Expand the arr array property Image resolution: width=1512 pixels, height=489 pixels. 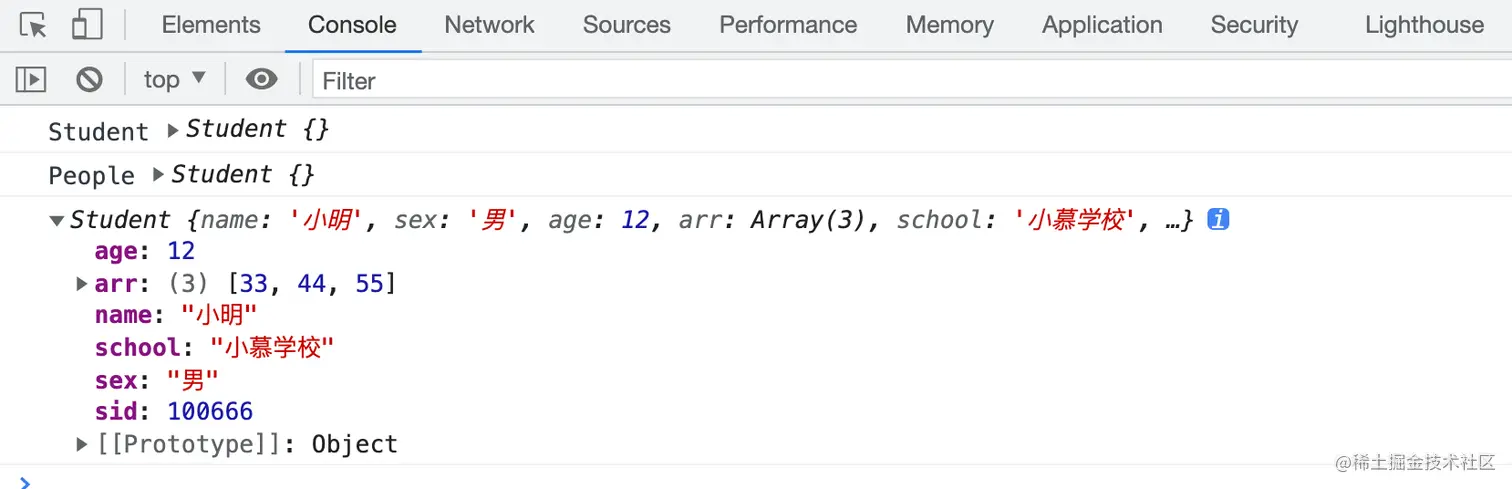pyautogui.click(x=83, y=285)
